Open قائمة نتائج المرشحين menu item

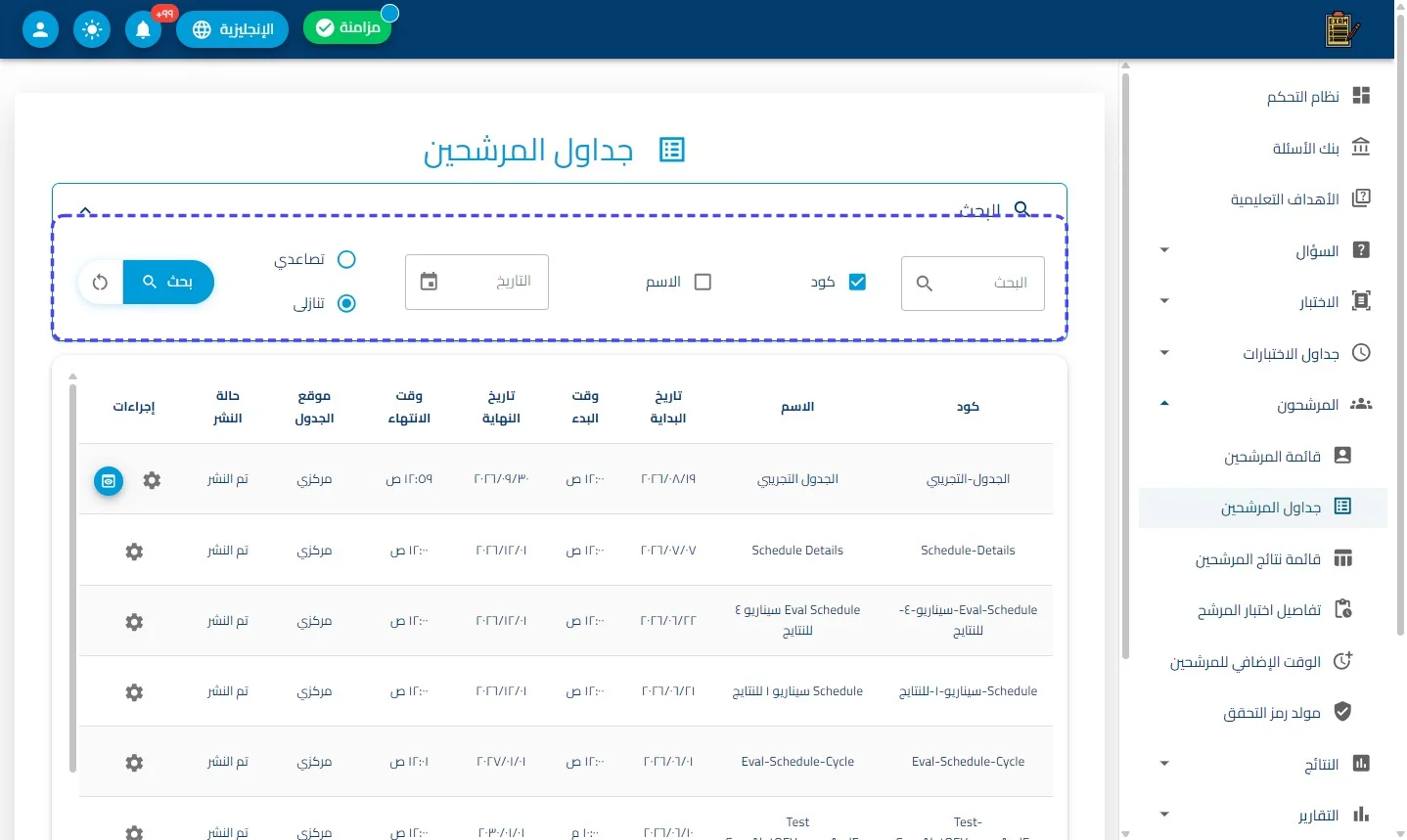(1263, 558)
